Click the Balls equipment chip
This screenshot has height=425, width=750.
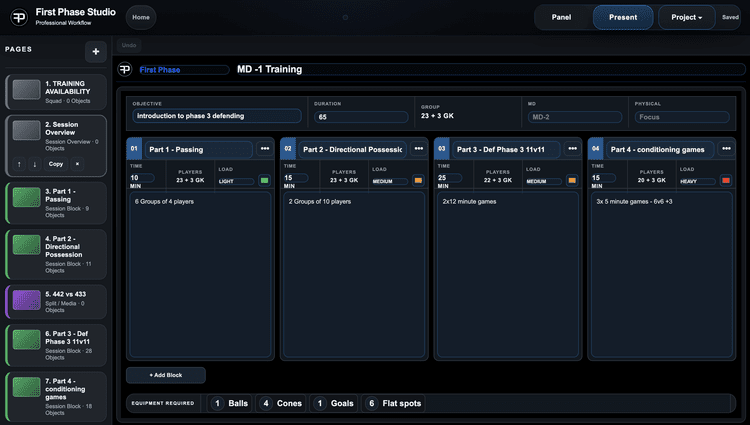pos(230,403)
